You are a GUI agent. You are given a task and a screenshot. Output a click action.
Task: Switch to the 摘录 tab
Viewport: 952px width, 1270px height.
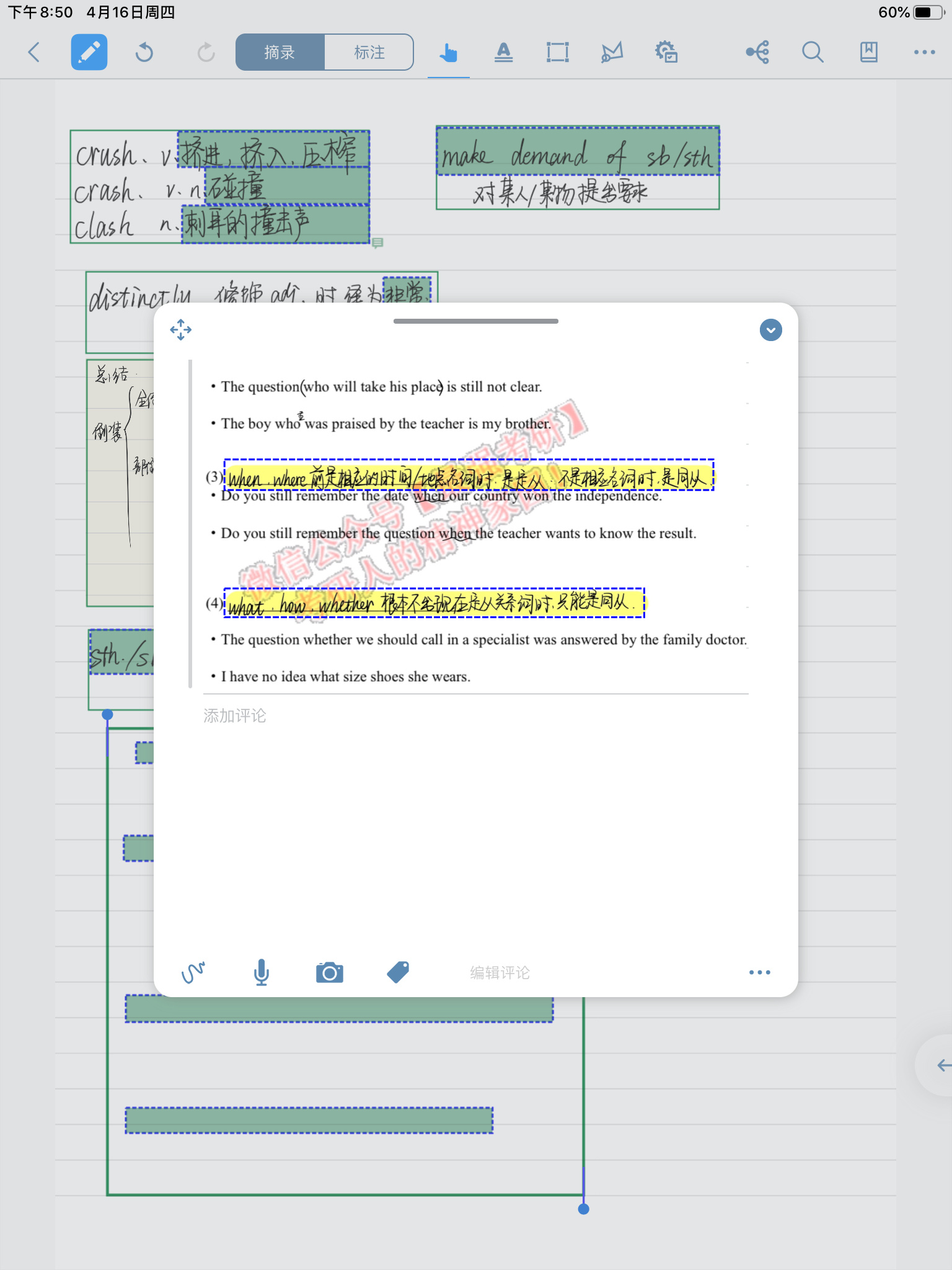point(280,53)
